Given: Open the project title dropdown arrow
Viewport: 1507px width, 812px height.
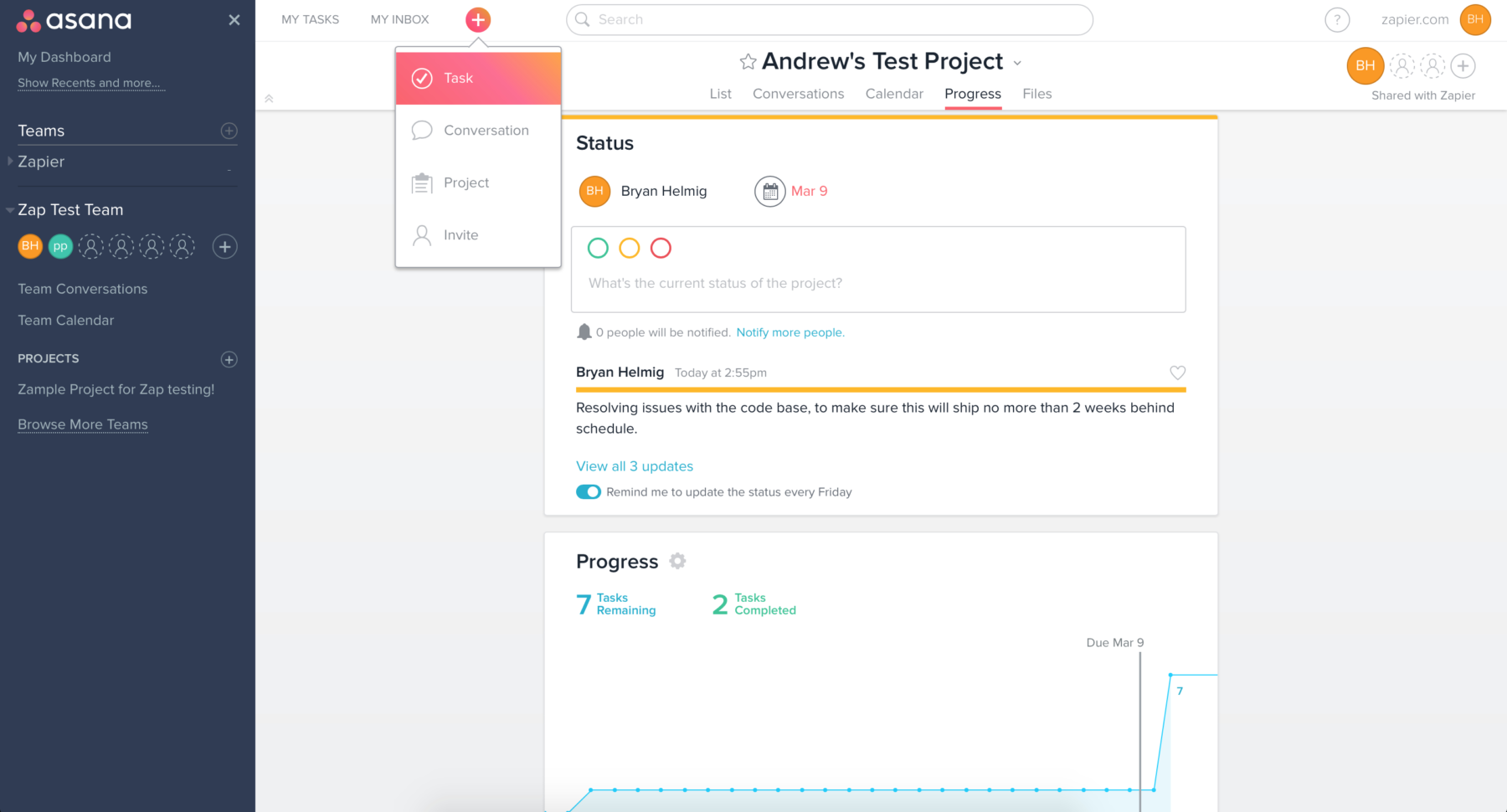Looking at the screenshot, I should coord(1017,63).
